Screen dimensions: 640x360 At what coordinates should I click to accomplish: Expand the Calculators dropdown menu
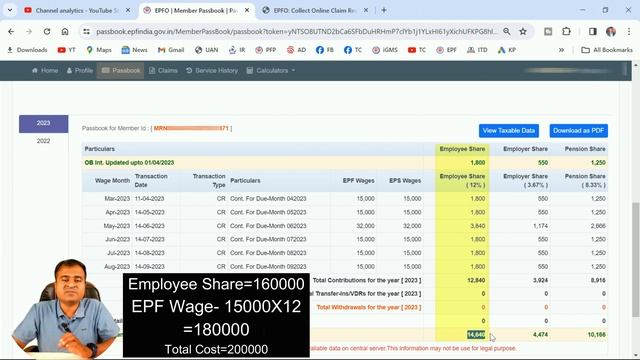click(x=271, y=71)
